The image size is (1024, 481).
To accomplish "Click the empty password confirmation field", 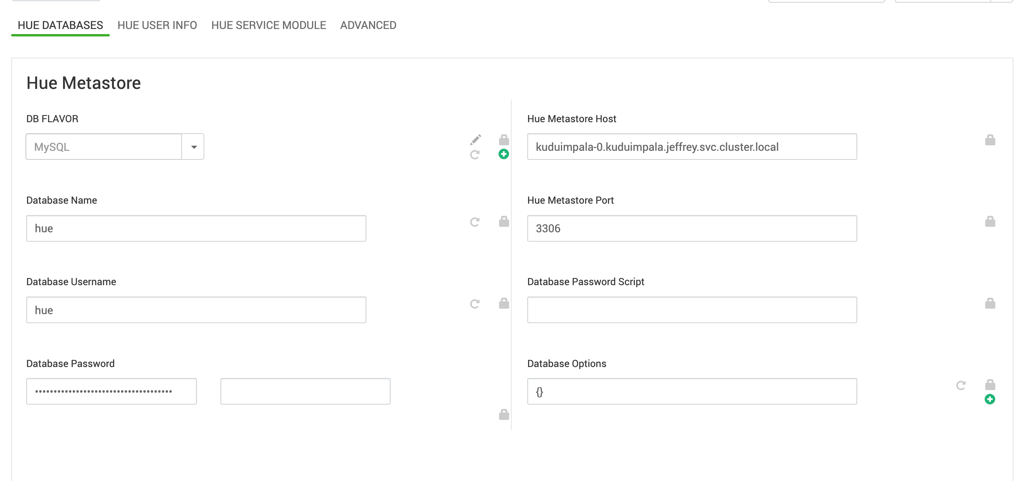I will tap(306, 392).
